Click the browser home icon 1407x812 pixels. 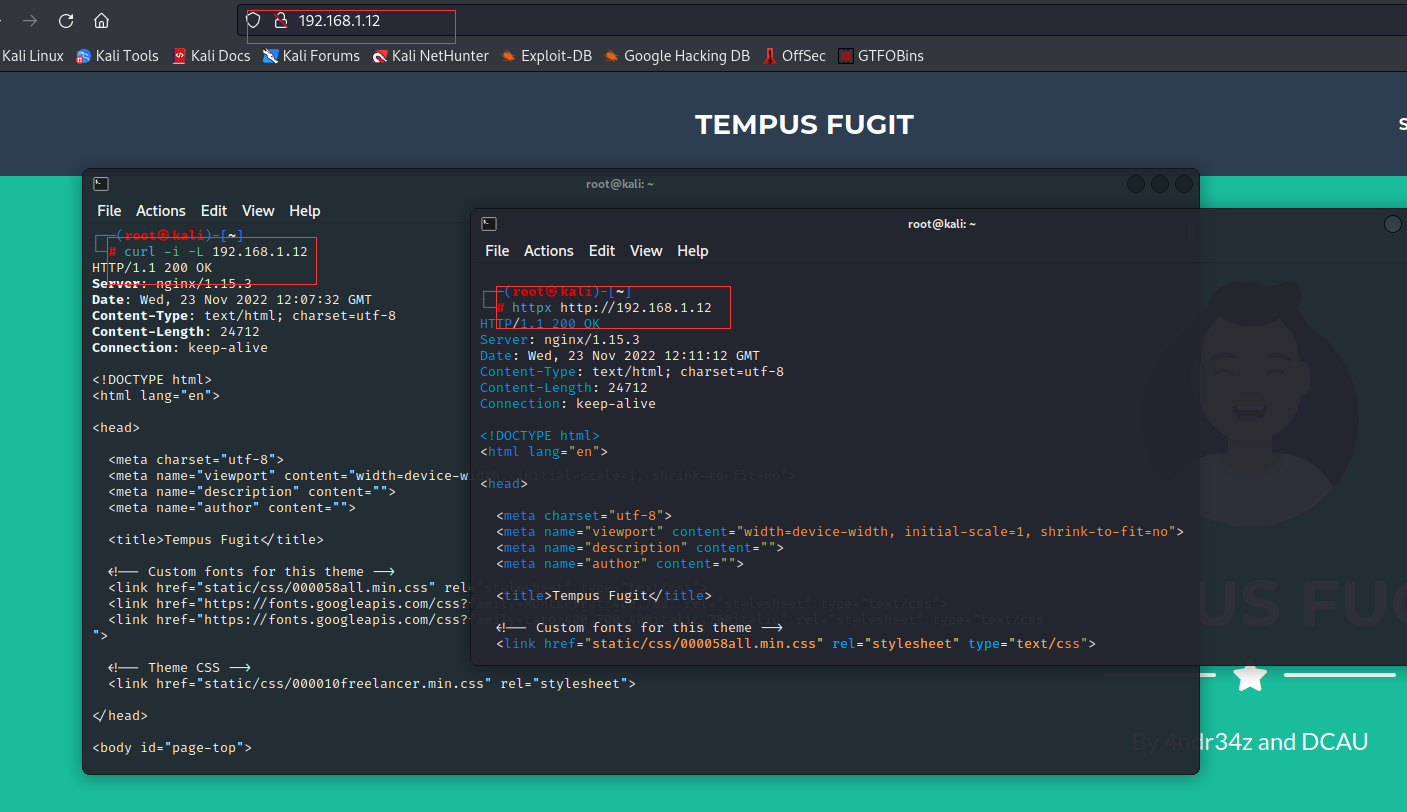coord(101,20)
